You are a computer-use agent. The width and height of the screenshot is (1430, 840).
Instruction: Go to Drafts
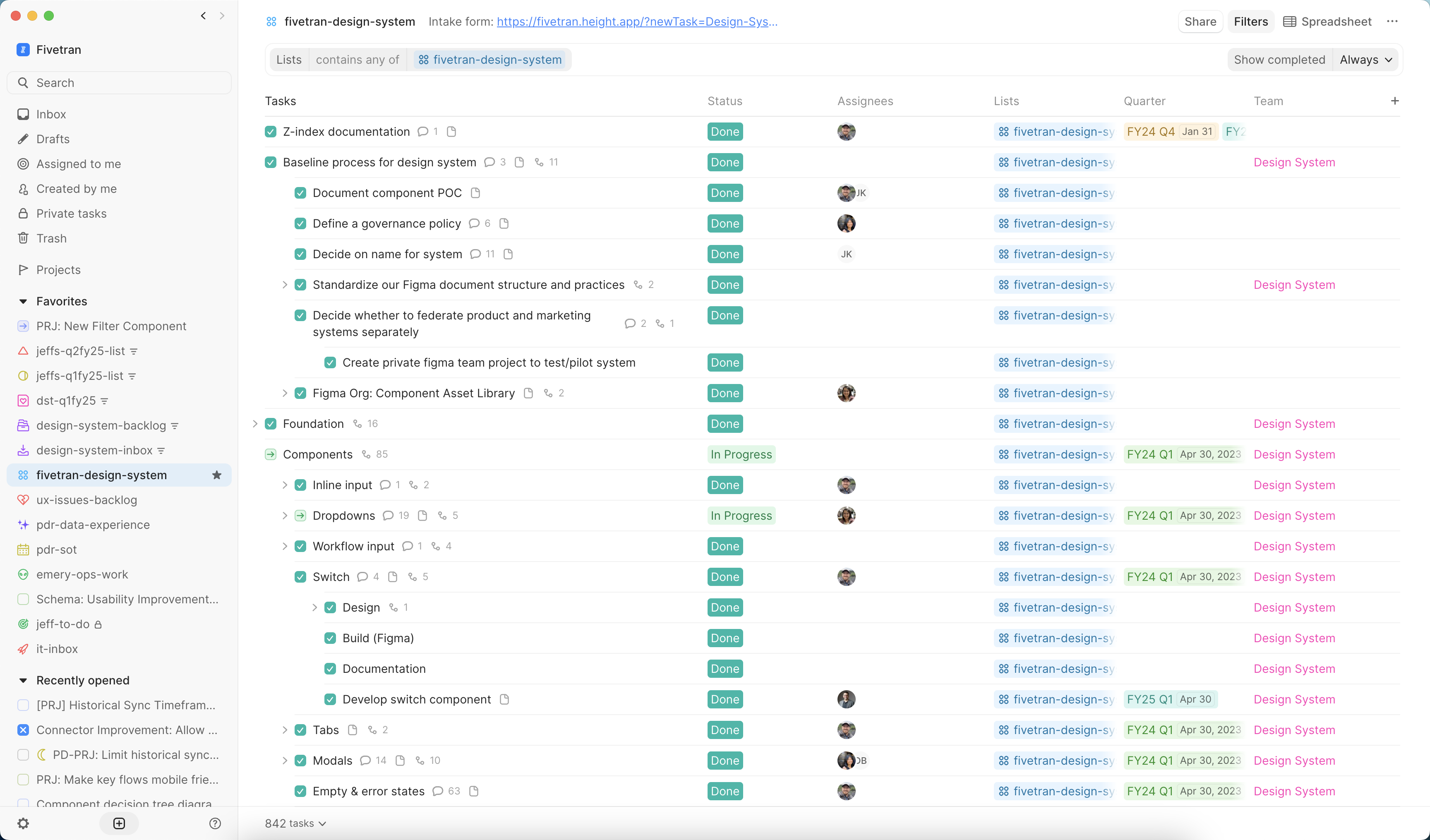tap(119, 139)
